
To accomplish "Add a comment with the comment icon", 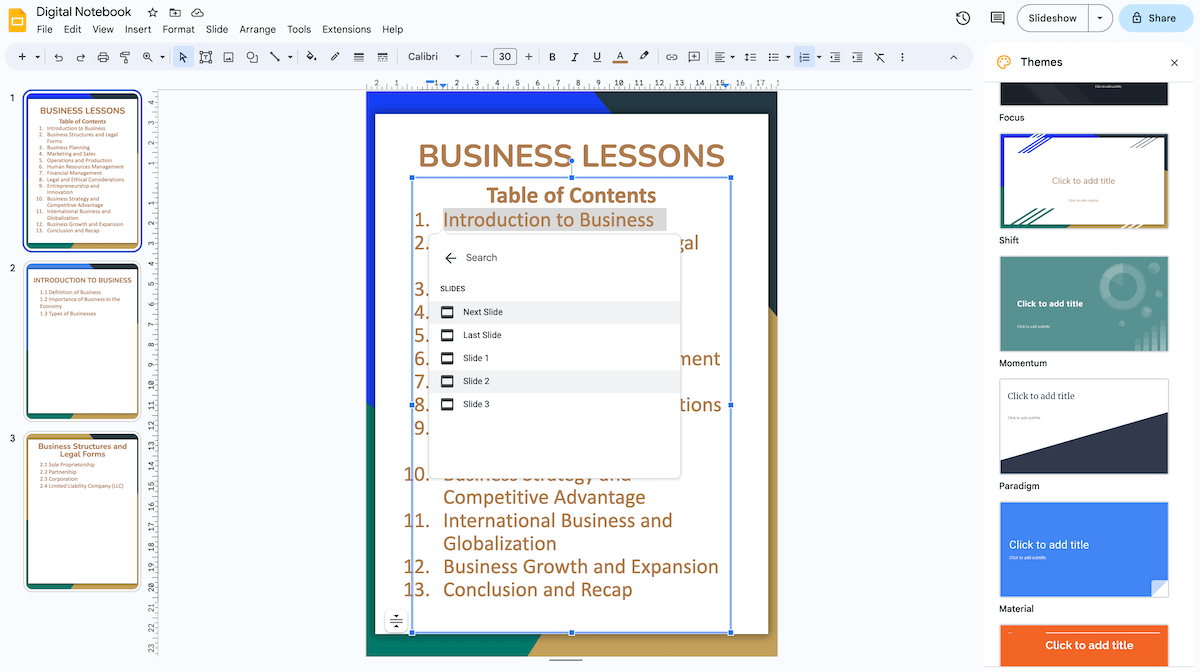I will pos(694,57).
